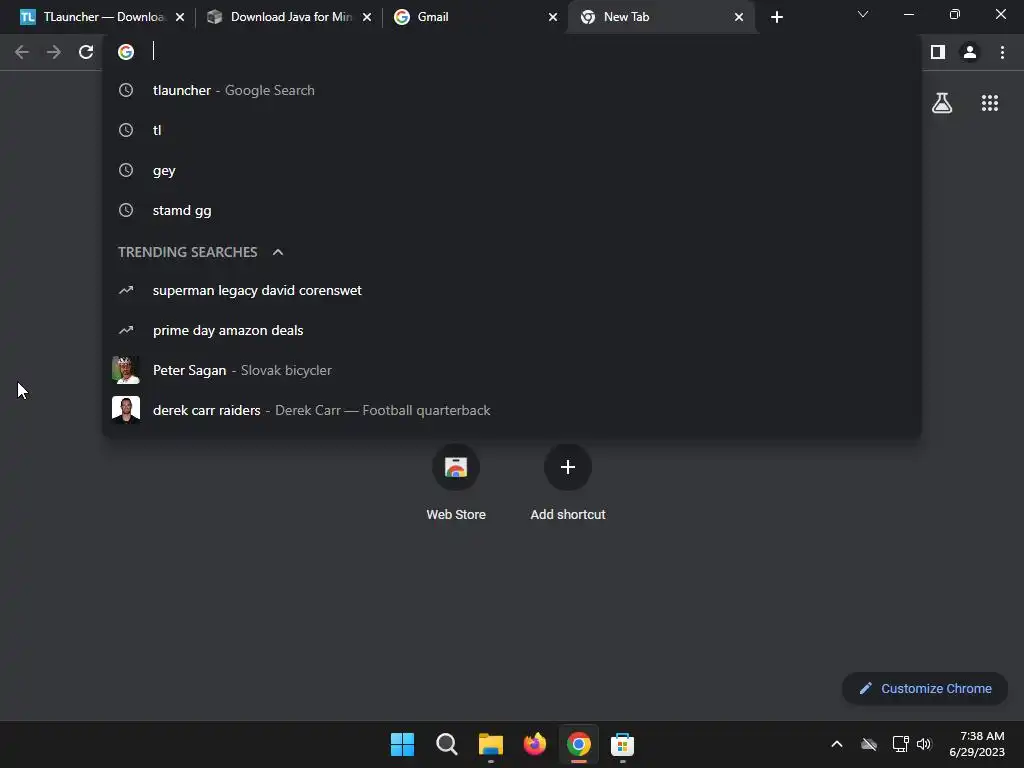Open the Windows Start menu
Viewport: 1024px width, 768px height.
point(402,744)
